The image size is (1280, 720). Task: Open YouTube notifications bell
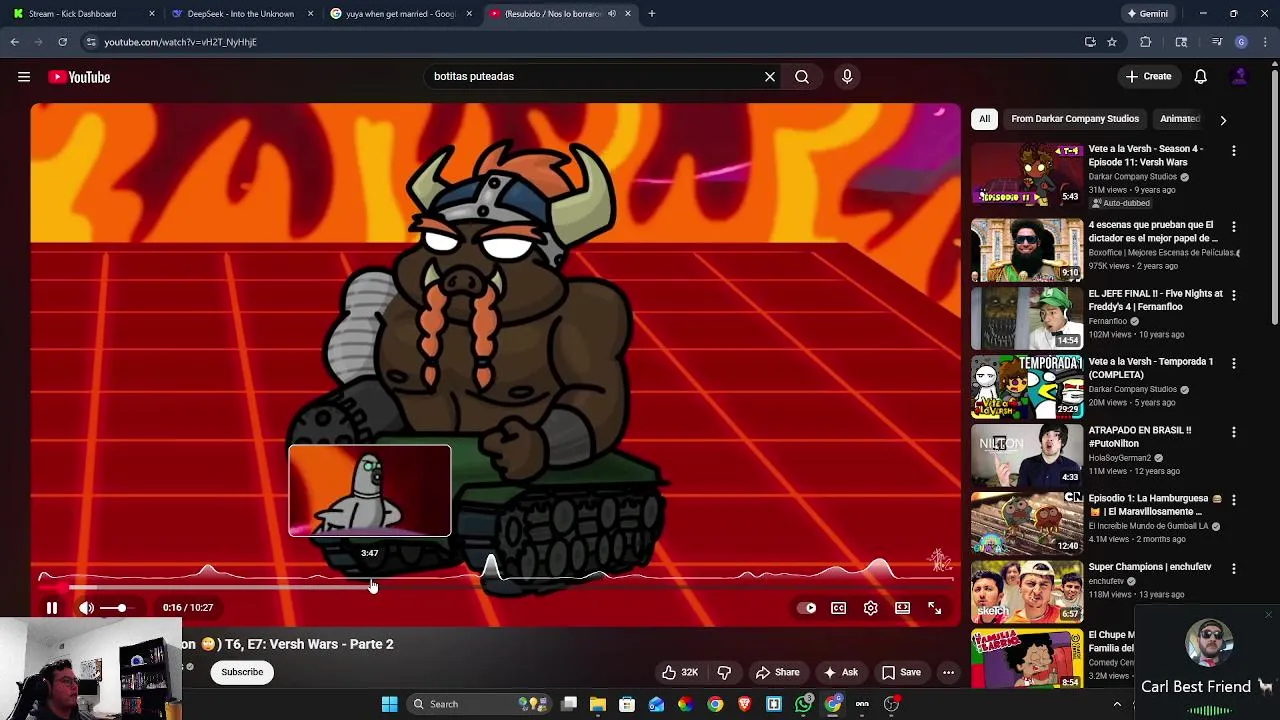[x=1201, y=76]
